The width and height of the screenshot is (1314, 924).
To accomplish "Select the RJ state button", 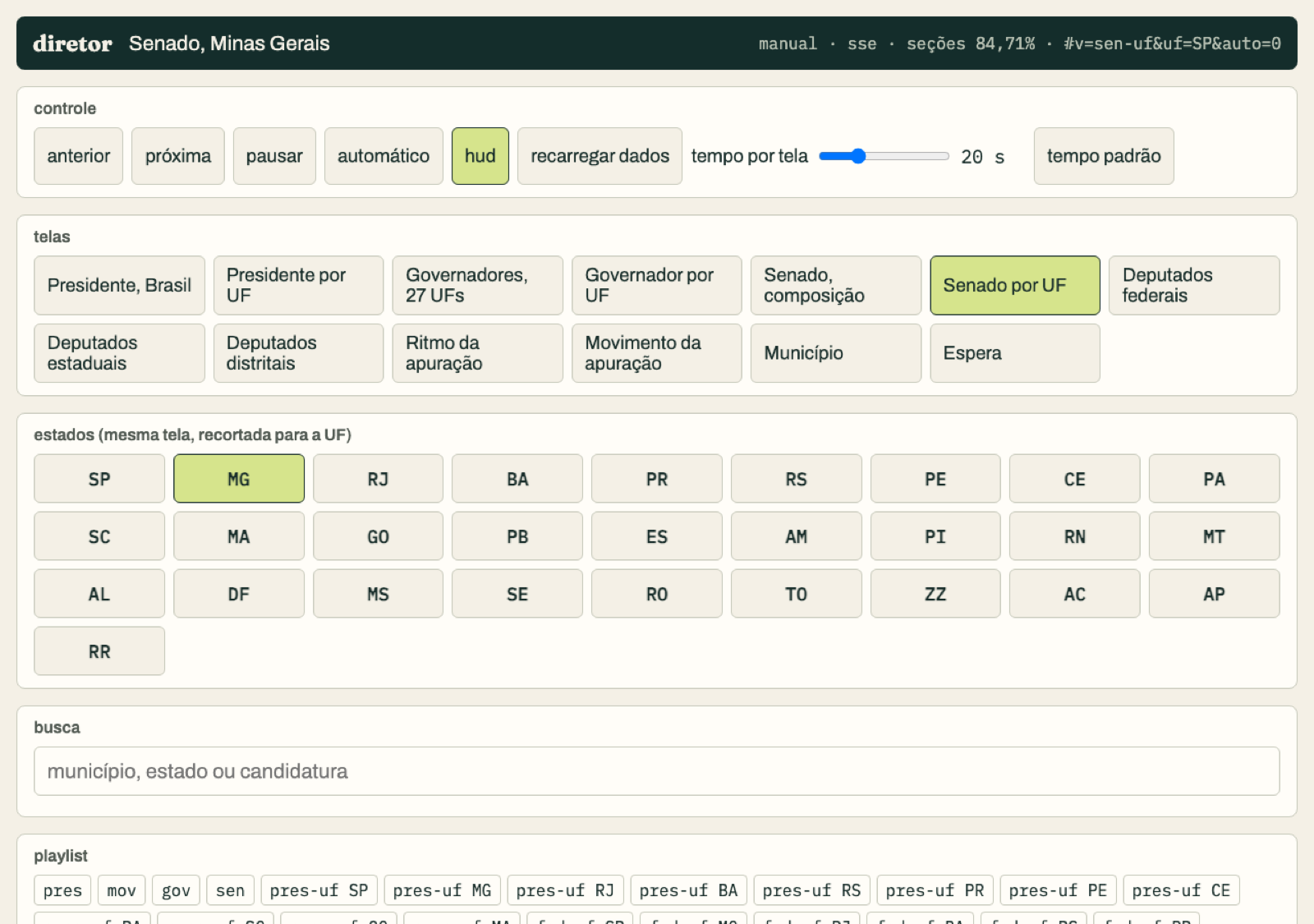I will pos(378,479).
